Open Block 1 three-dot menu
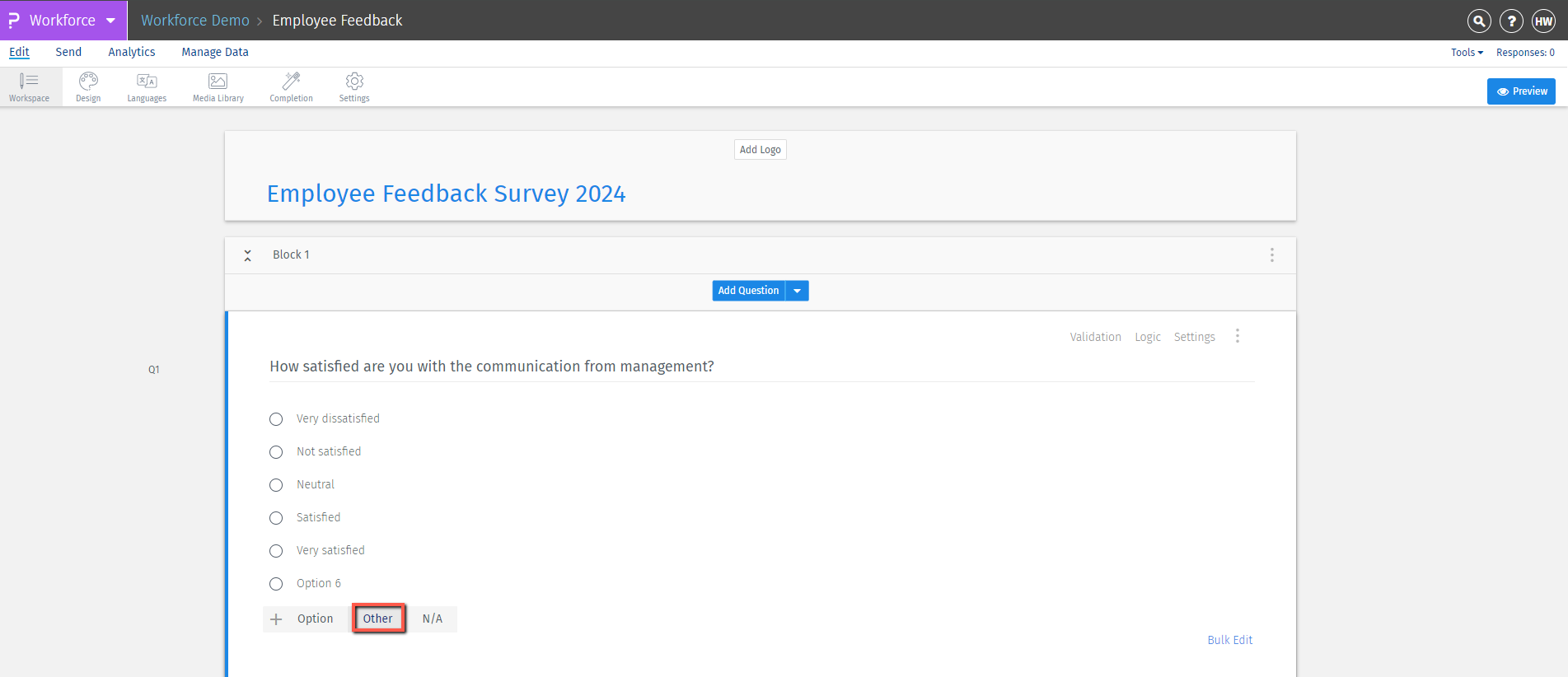Image resolution: width=1568 pixels, height=677 pixels. coord(1272,255)
